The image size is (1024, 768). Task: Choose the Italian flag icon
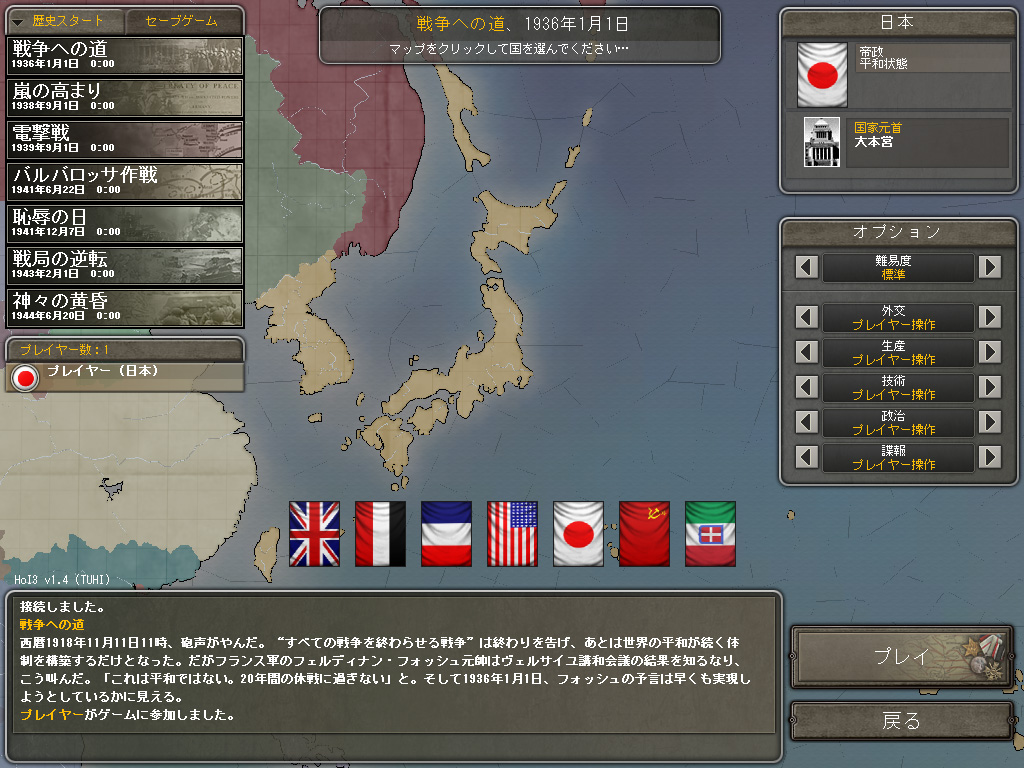pyautogui.click(x=710, y=534)
